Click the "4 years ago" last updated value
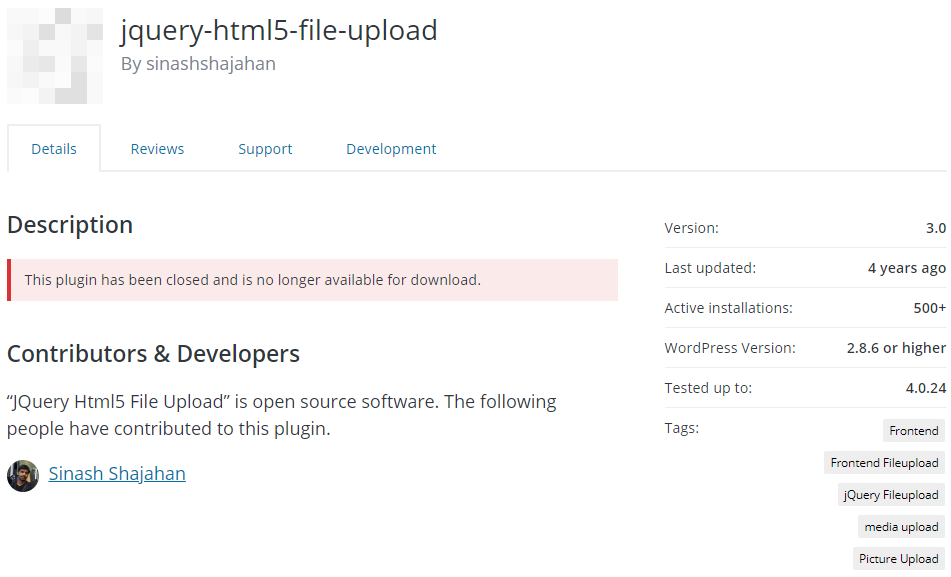 [907, 268]
